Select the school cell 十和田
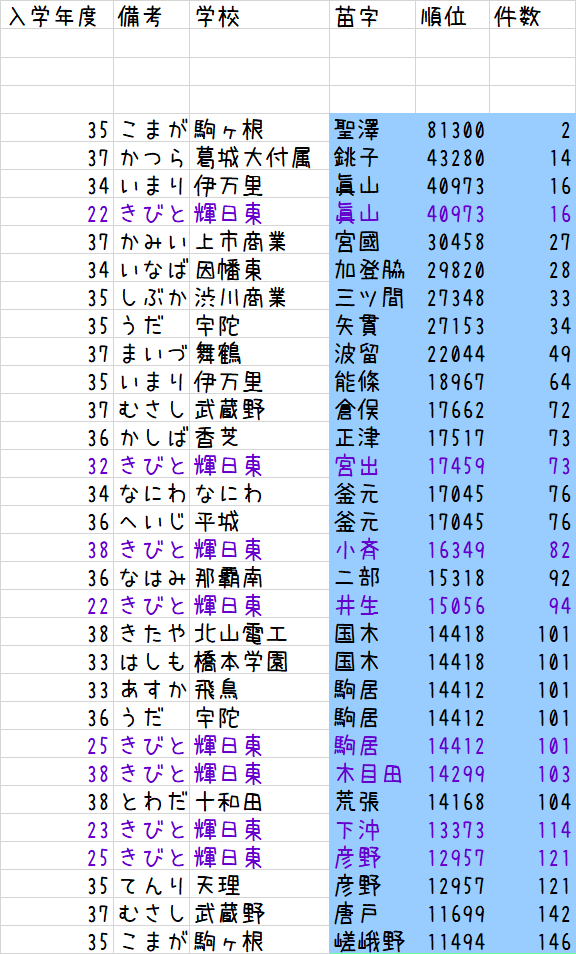Screen dimensions: 576x954 260,800
